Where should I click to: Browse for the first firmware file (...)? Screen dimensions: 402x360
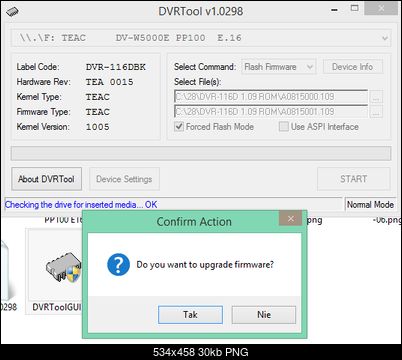tap(376, 97)
